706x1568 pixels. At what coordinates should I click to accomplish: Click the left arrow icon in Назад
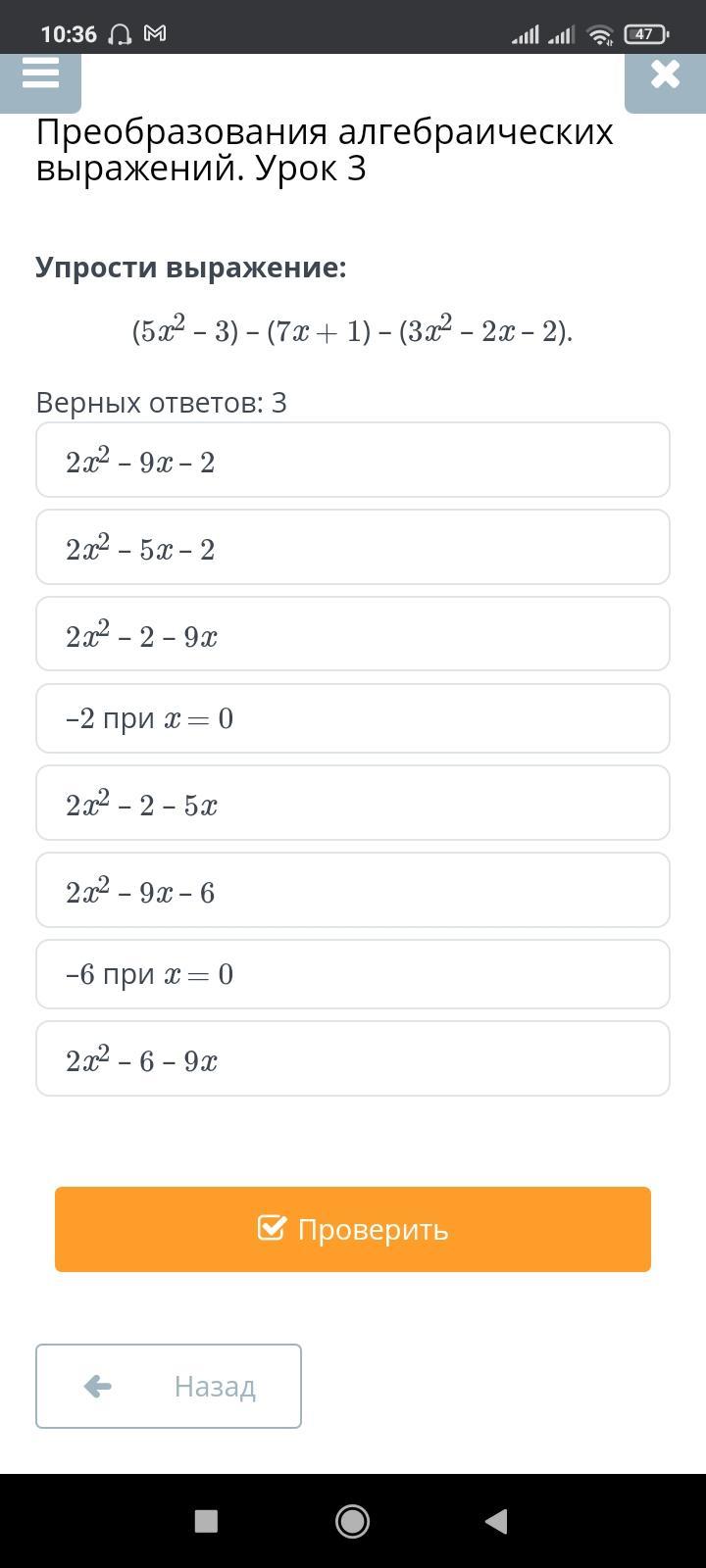coord(98,1386)
